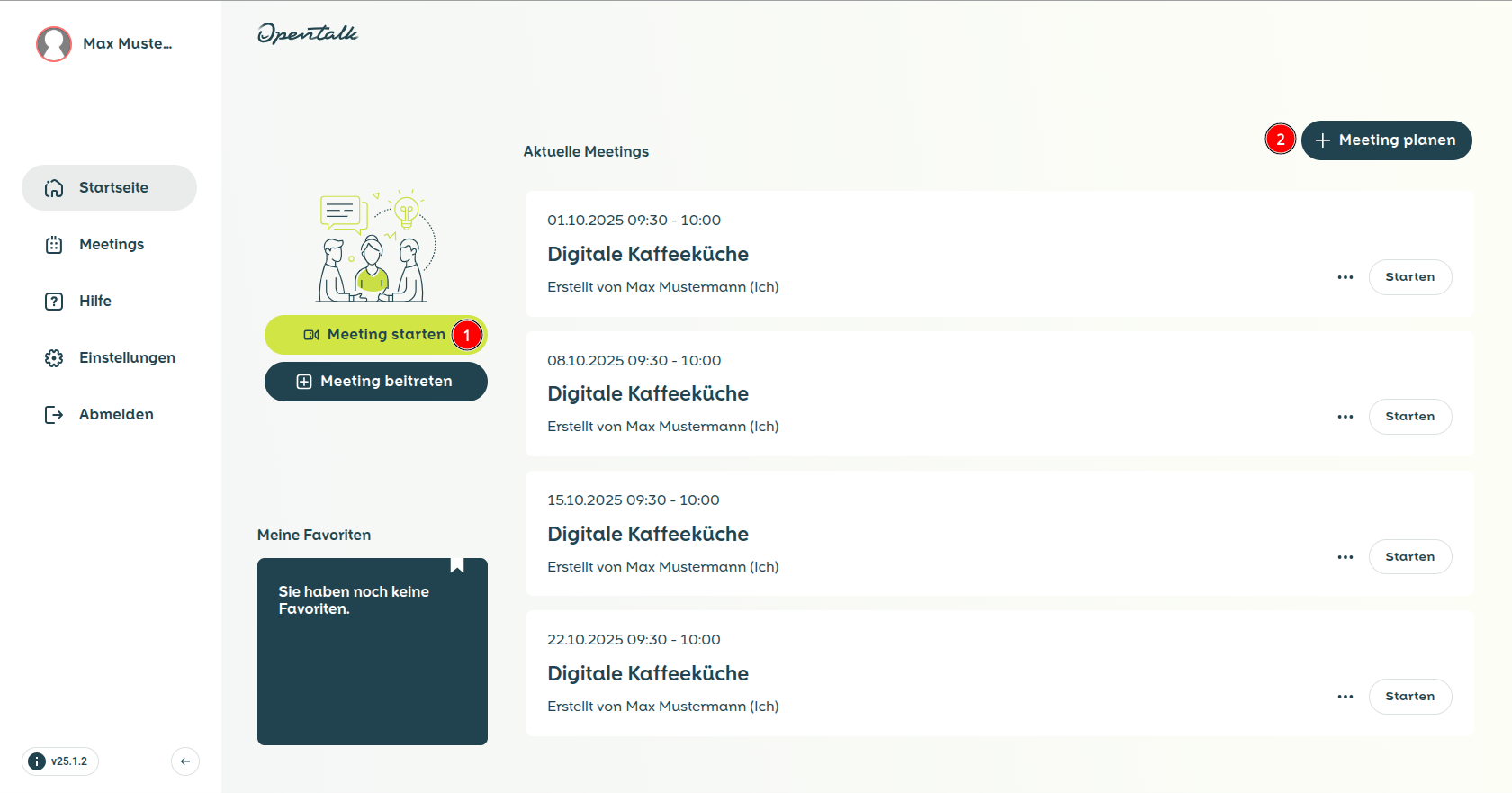Click the Max Mustermann profile avatar
This screenshot has height=793, width=1512.
tap(54, 43)
